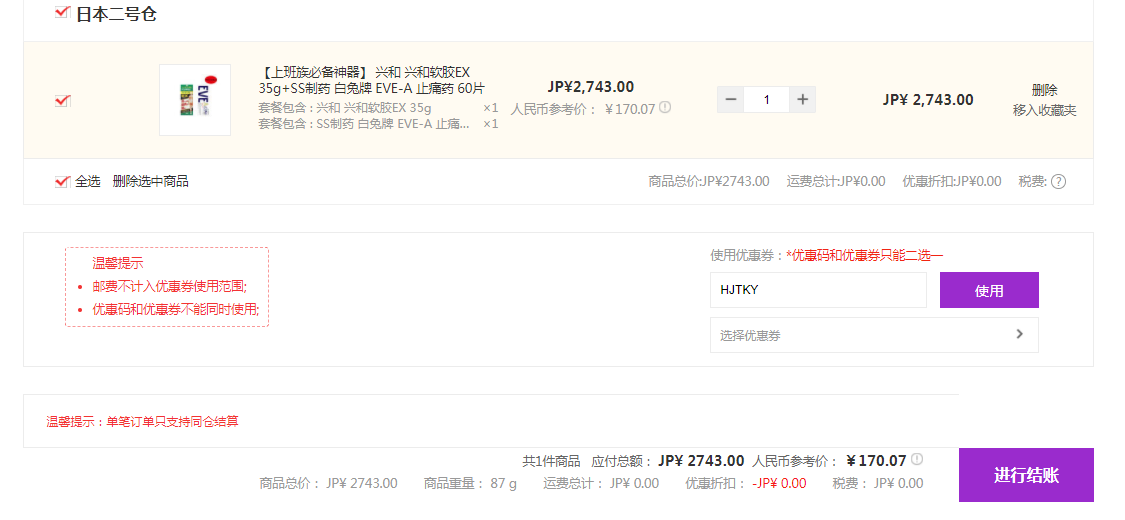Click info icon beside item's ¥170.07 reference price
The width and height of the screenshot is (1125, 520).
[x=665, y=108]
